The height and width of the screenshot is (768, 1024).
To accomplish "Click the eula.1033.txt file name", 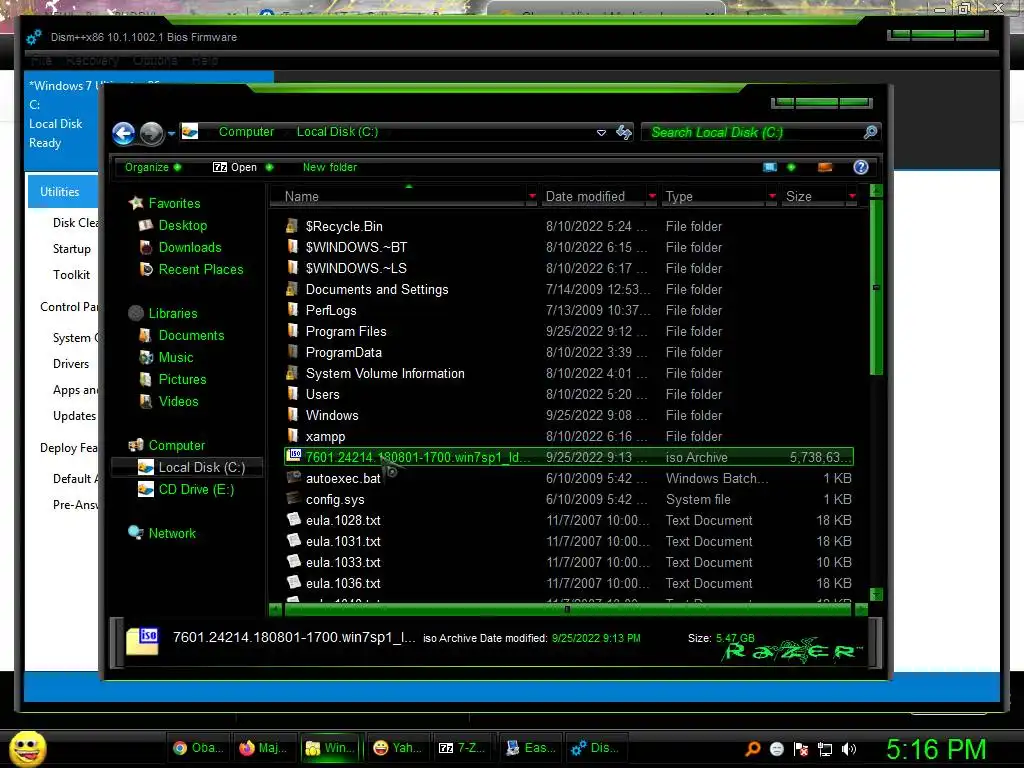I will point(343,562).
